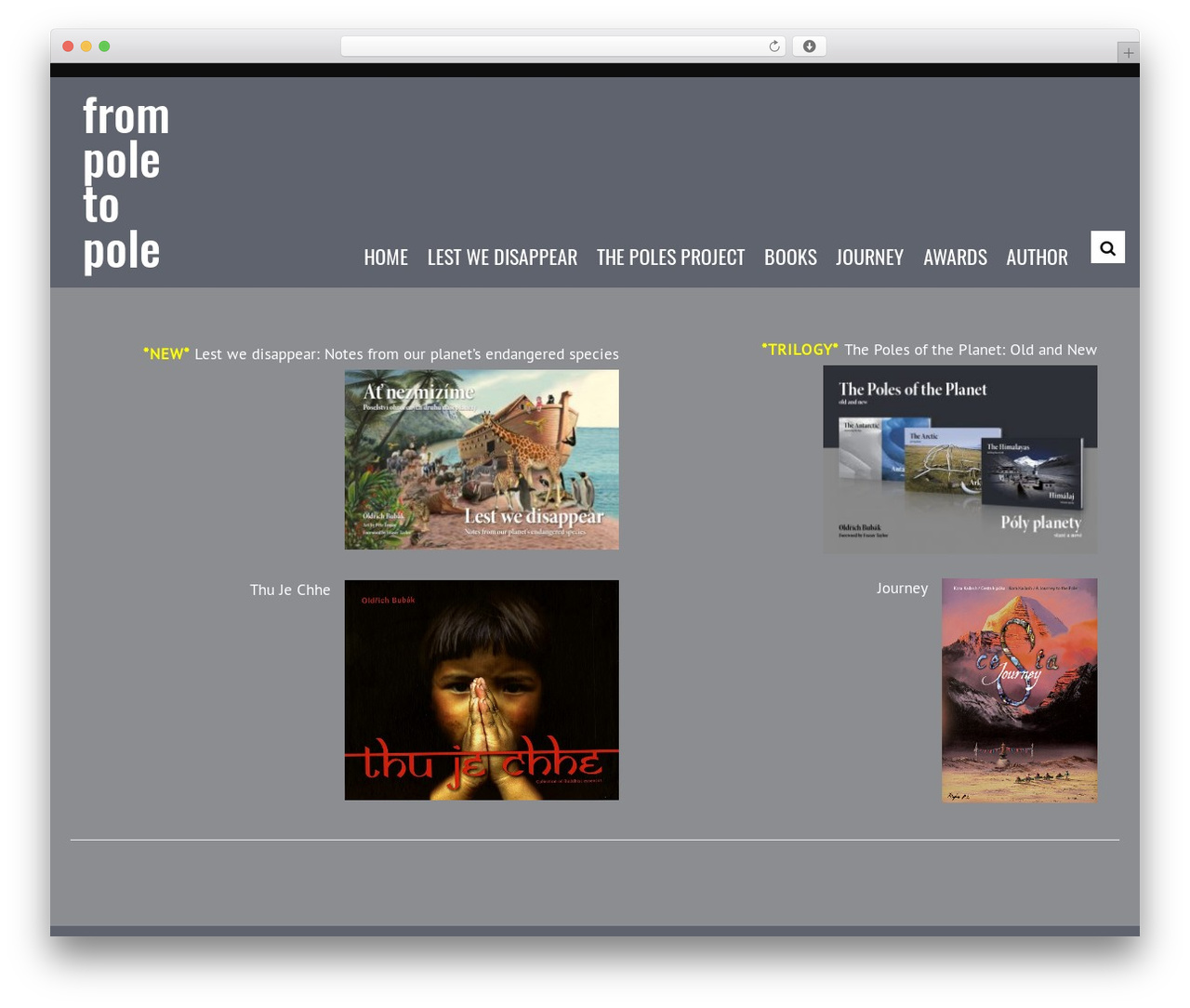
Task: Open the site search icon
Action: pyautogui.click(x=1107, y=247)
